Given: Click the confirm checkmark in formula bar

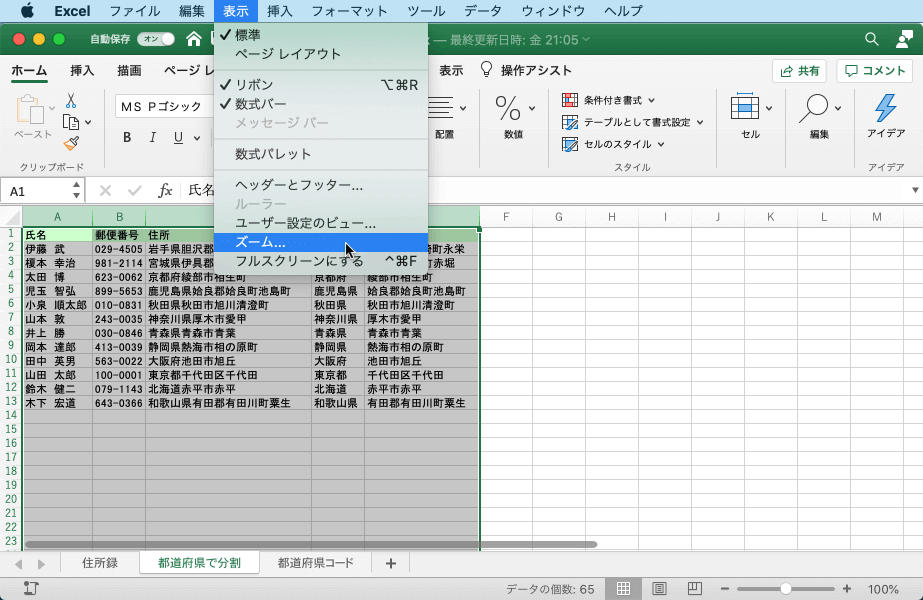Looking at the screenshot, I should pos(135,190).
